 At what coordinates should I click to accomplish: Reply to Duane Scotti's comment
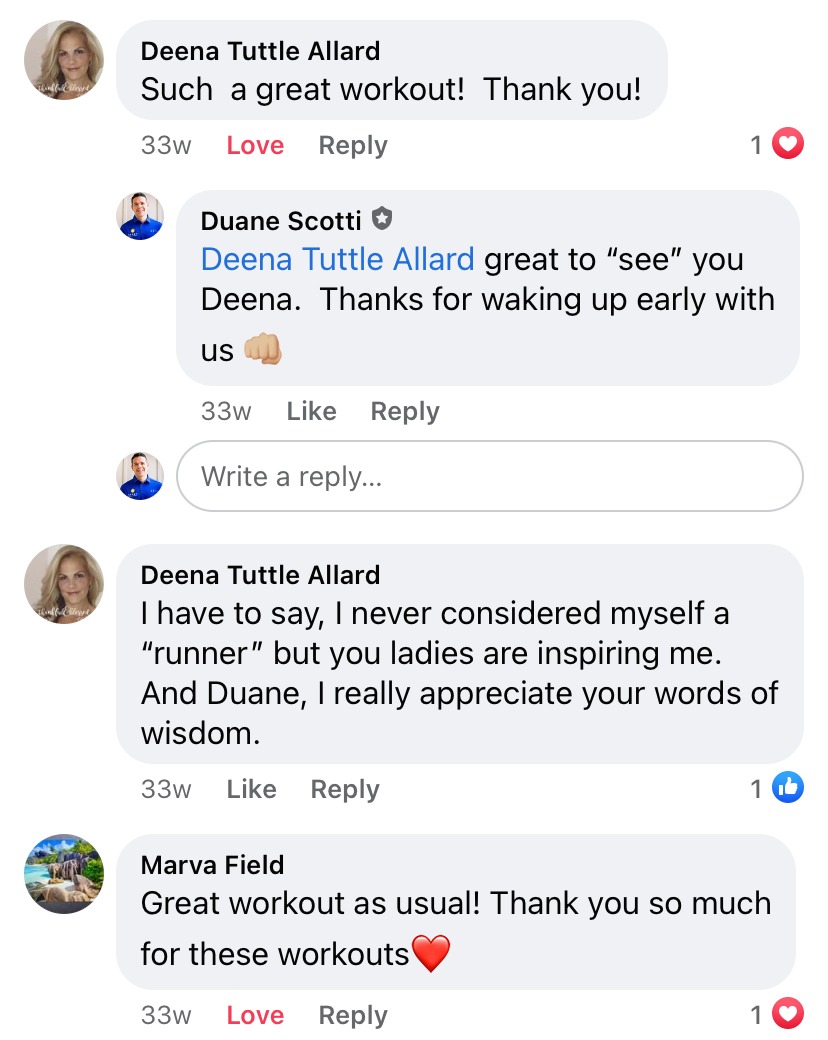405,411
